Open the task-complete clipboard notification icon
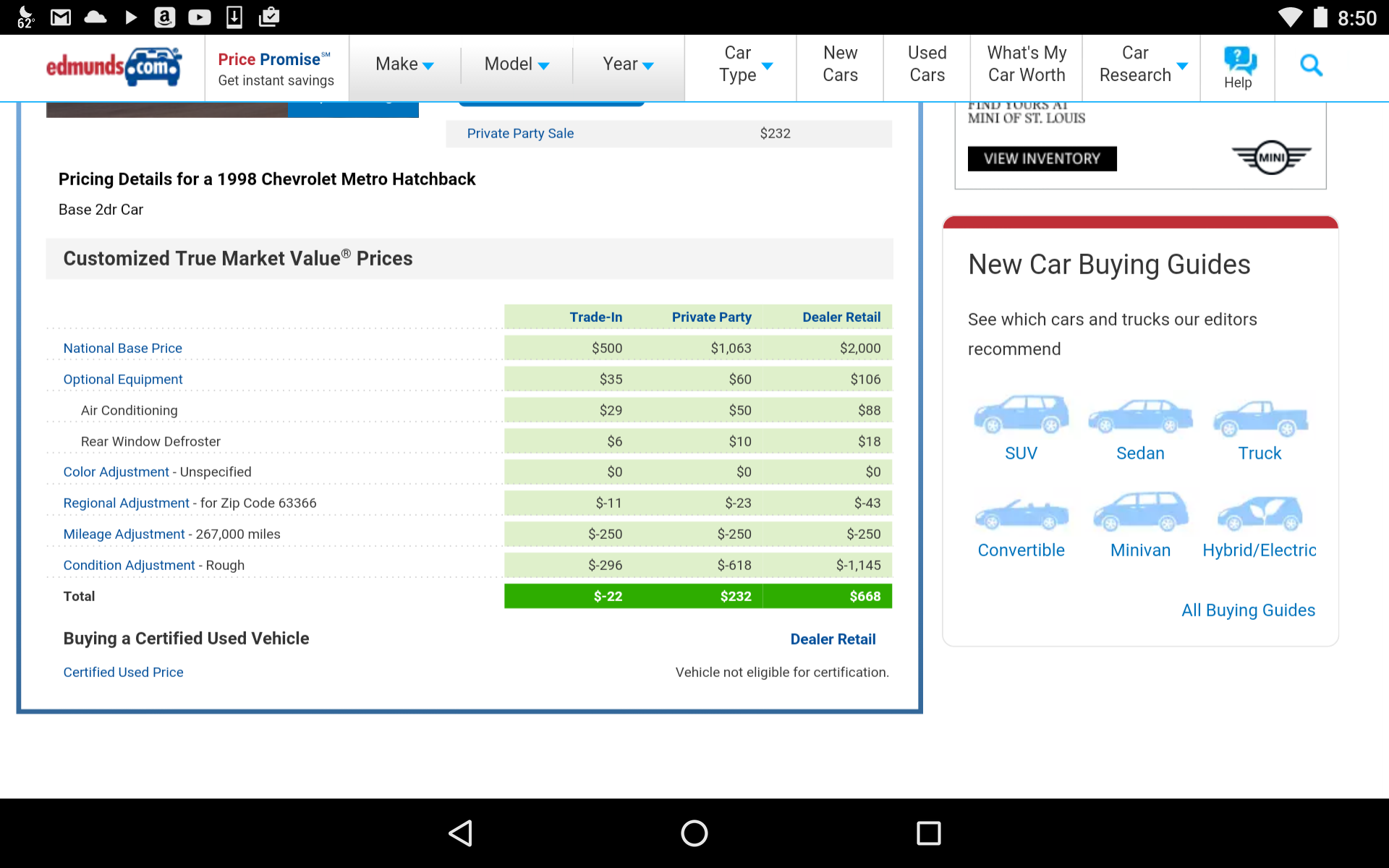1389x868 pixels. 269,17
